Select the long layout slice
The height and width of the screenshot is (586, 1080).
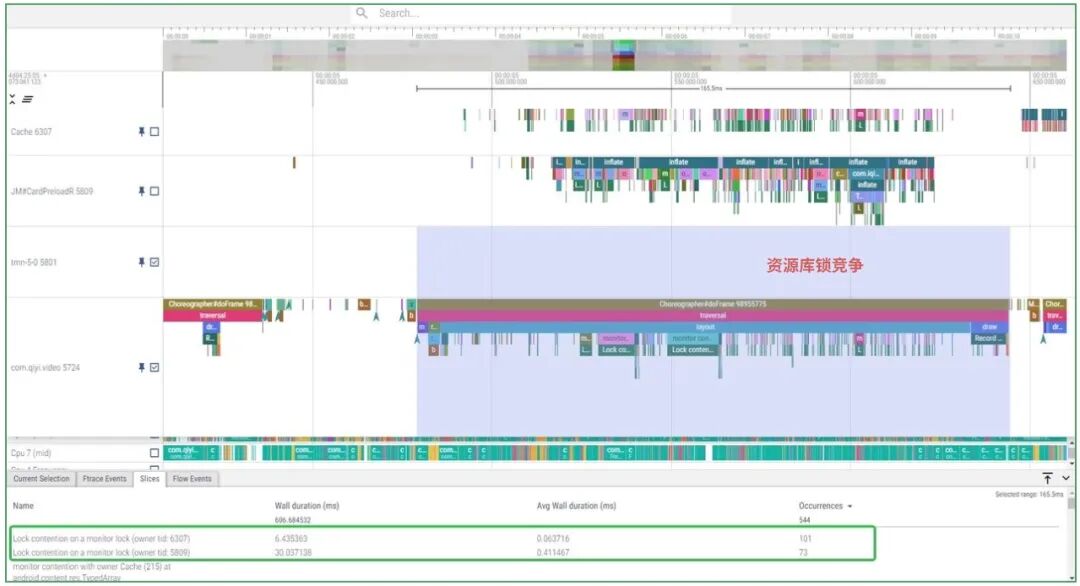pos(705,327)
